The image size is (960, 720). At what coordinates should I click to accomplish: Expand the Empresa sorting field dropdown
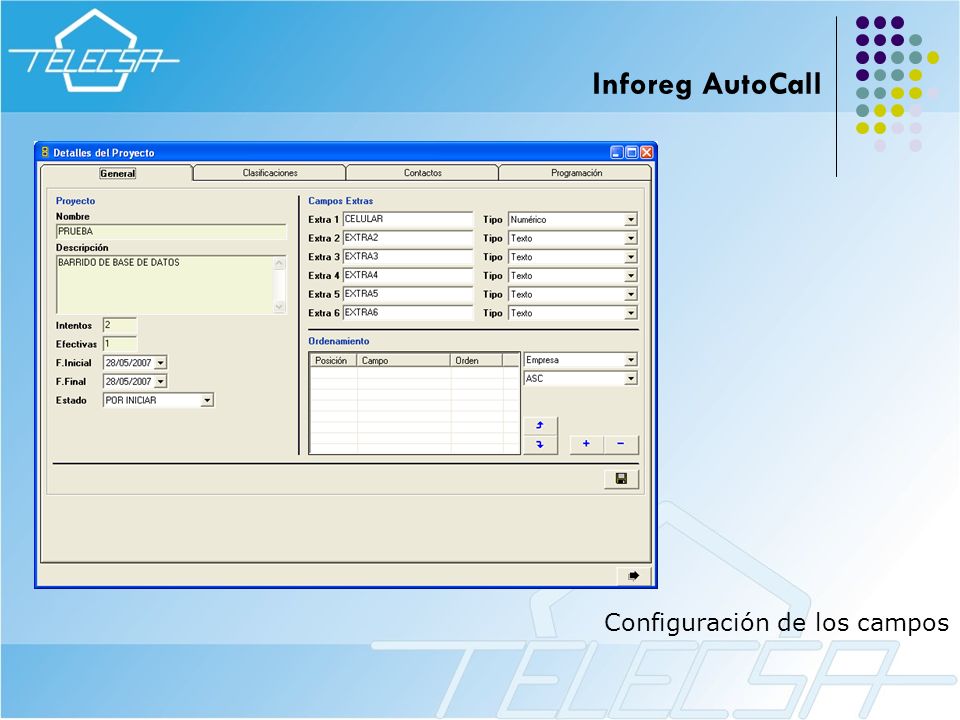tap(631, 360)
